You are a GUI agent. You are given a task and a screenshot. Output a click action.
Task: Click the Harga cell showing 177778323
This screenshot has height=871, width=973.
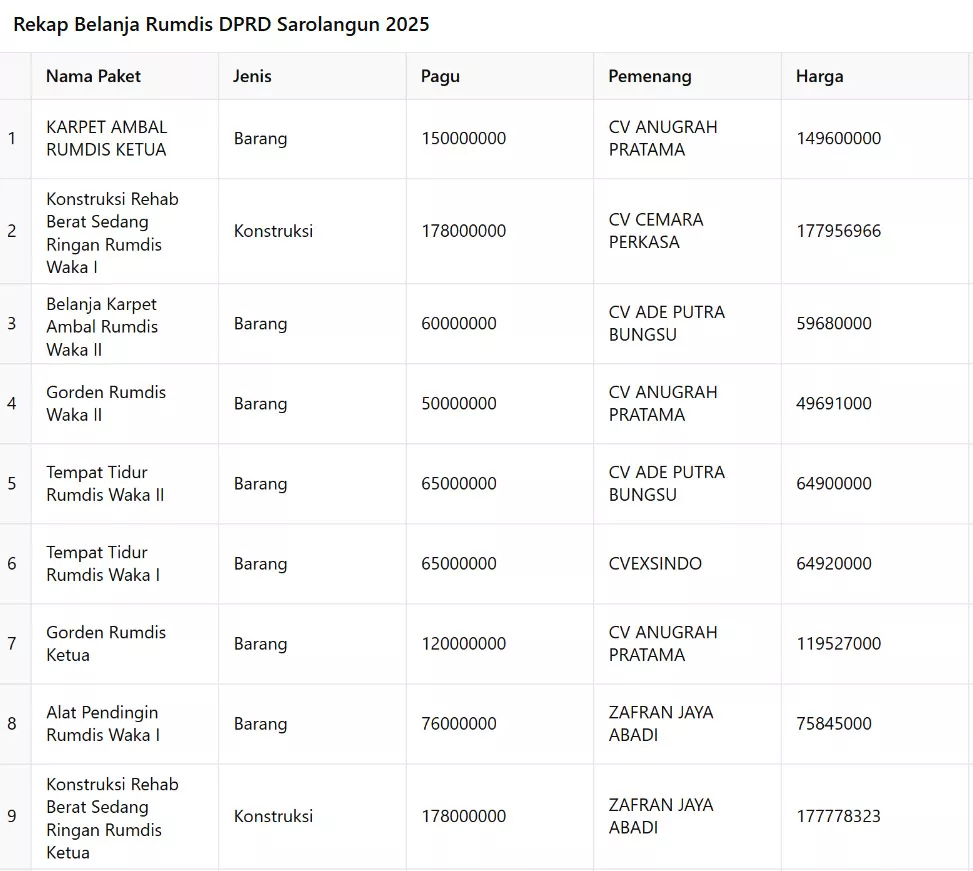(838, 817)
